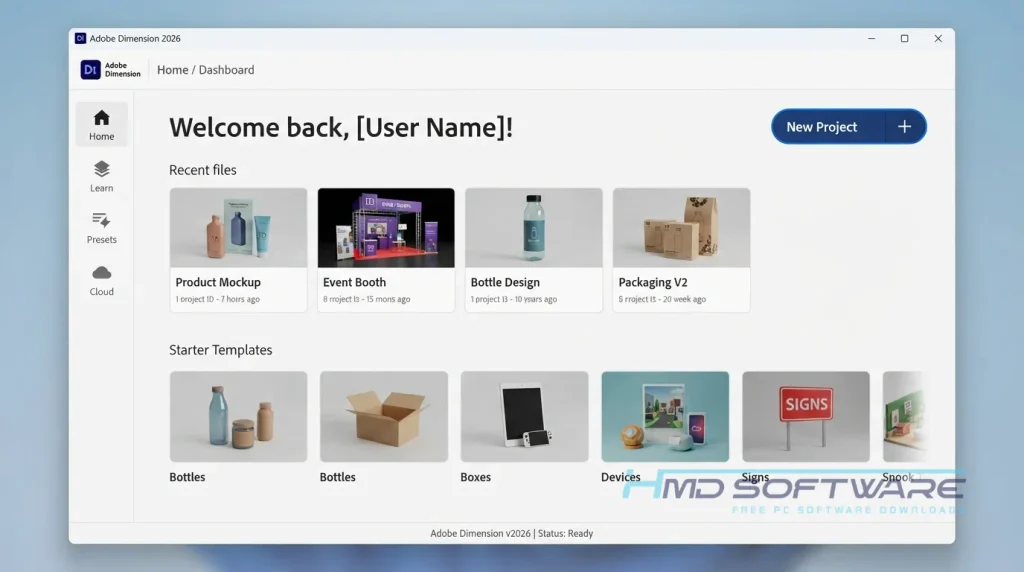Click the Starter Templates heading
The height and width of the screenshot is (572, 1024).
221,350
